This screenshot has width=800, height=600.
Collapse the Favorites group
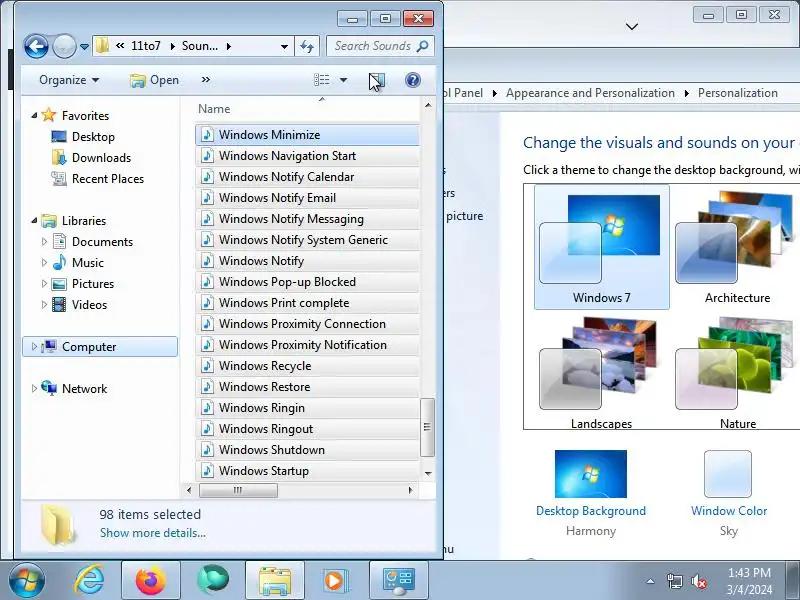pyautogui.click(x=34, y=115)
